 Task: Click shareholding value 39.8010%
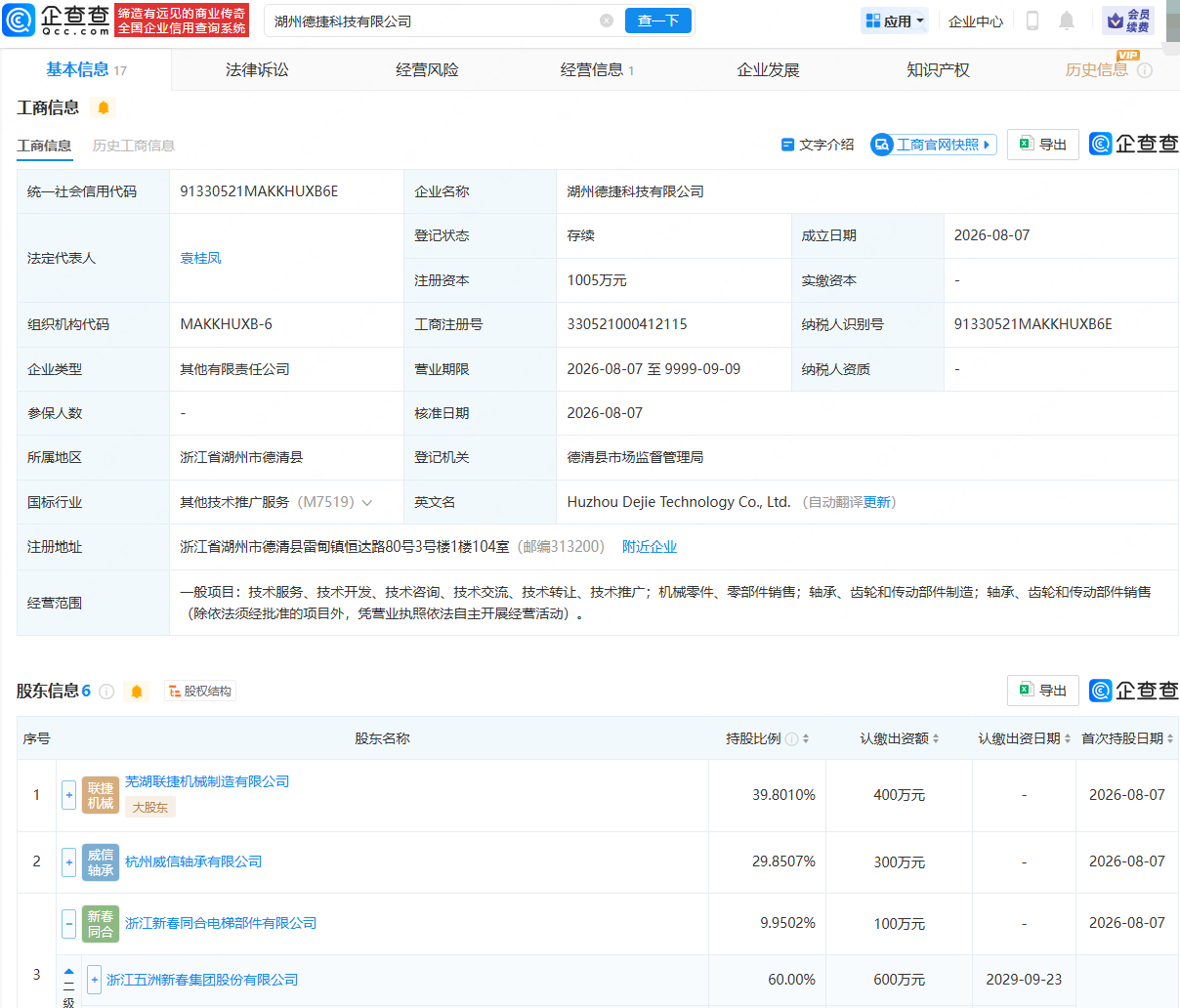783,795
